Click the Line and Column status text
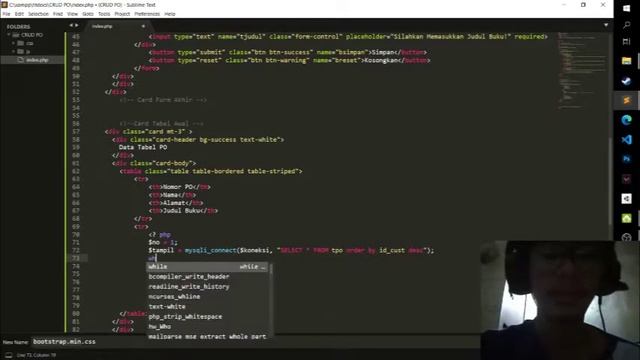The width and height of the screenshot is (640, 360). tap(36, 356)
